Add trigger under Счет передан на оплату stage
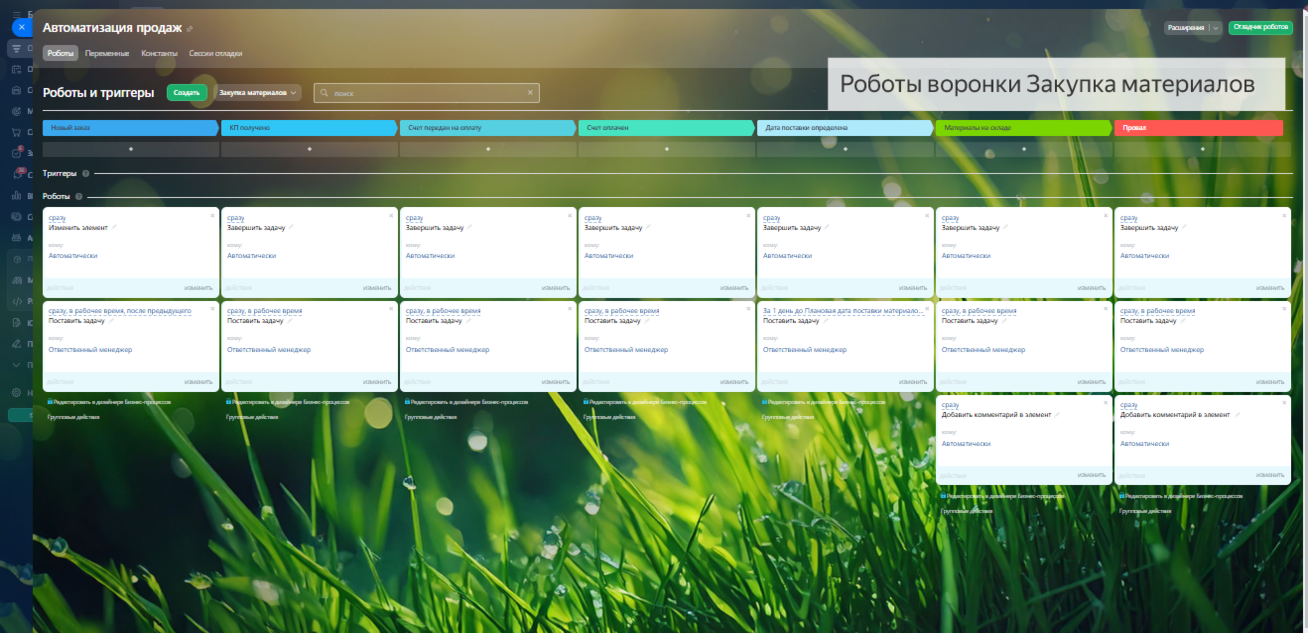 click(x=488, y=149)
